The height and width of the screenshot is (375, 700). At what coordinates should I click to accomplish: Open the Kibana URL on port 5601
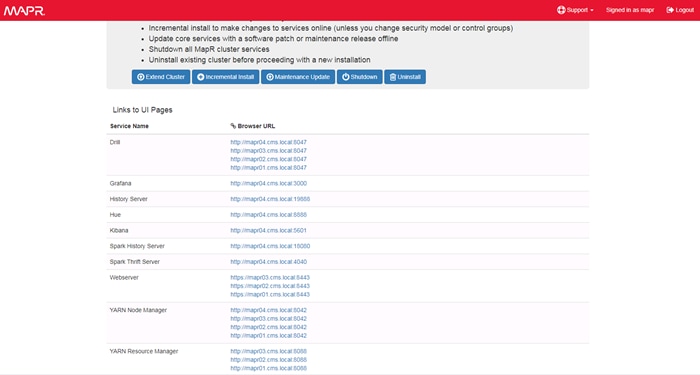(268, 230)
